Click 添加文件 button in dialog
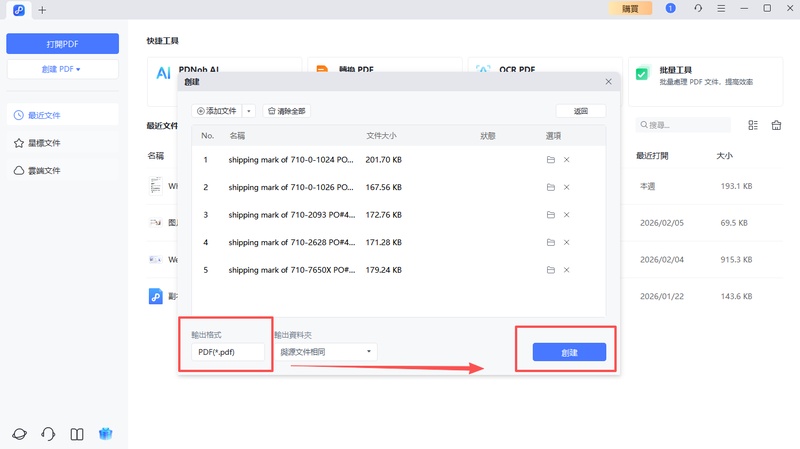 tap(217, 111)
